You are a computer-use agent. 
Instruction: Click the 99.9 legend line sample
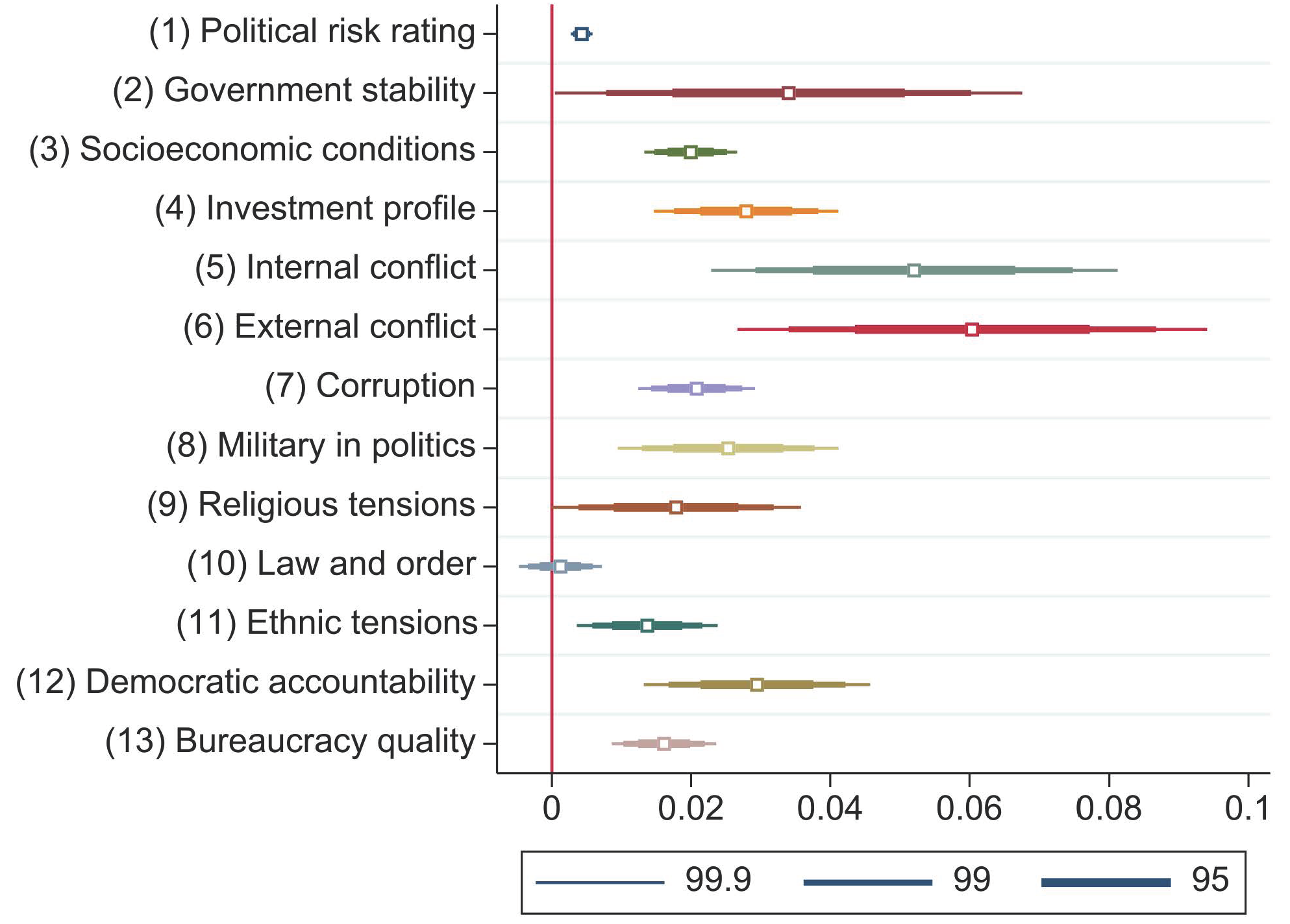tap(600, 882)
